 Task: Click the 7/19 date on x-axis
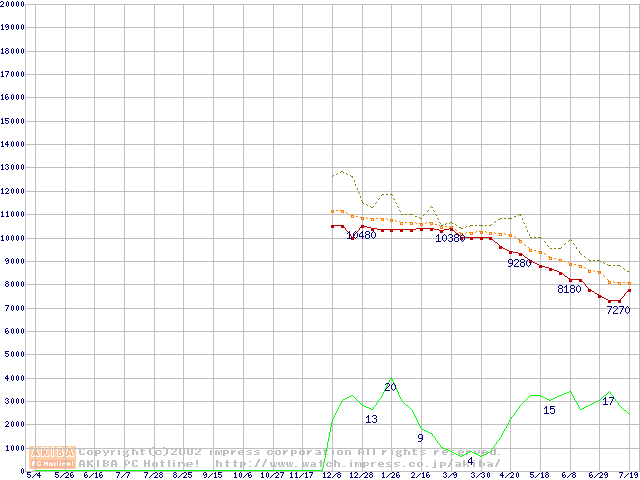(x=629, y=475)
